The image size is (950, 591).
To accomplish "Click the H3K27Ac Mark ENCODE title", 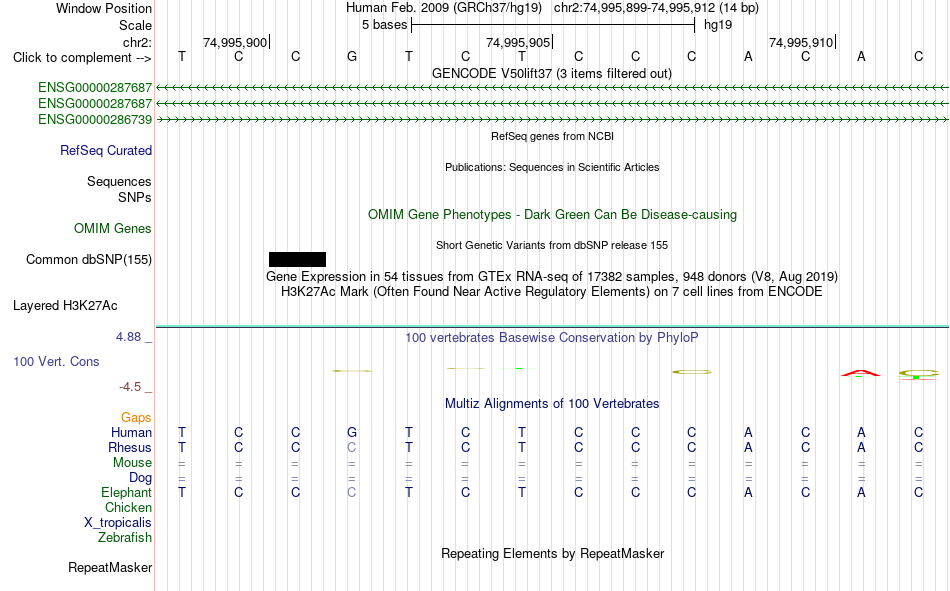I will point(552,292).
